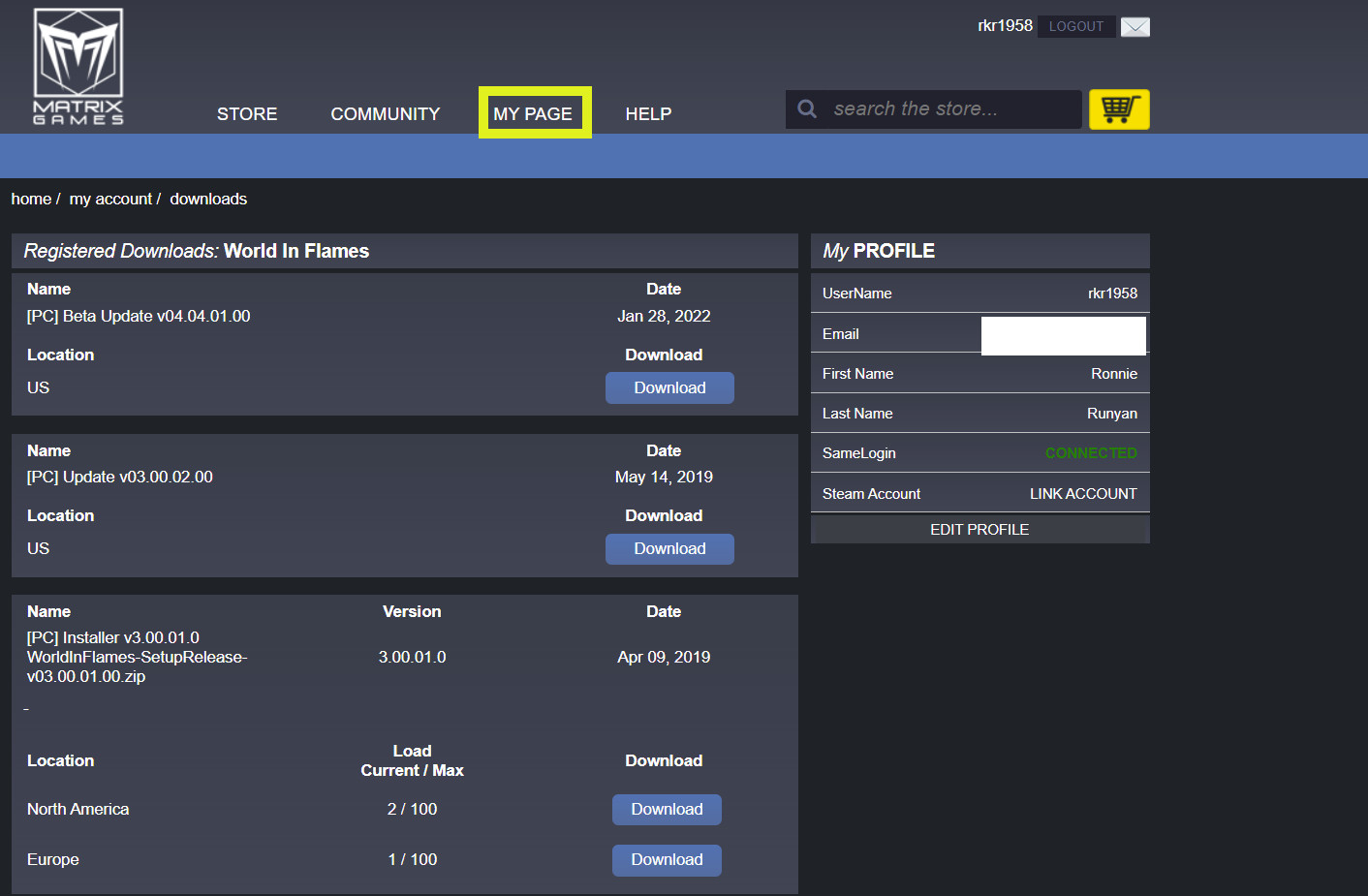Image resolution: width=1368 pixels, height=896 pixels.
Task: Download installer from Europe
Action: (667, 860)
